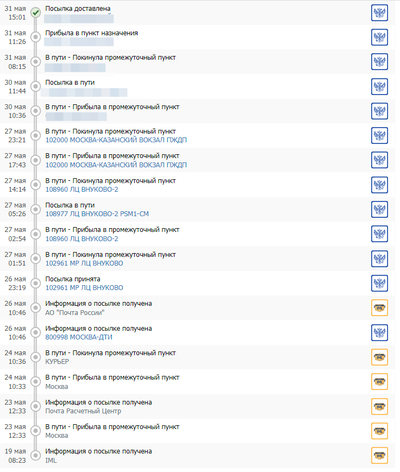
Task: Click Russian Post icon on Посылка принята row
Action: pyautogui.click(x=379, y=283)
